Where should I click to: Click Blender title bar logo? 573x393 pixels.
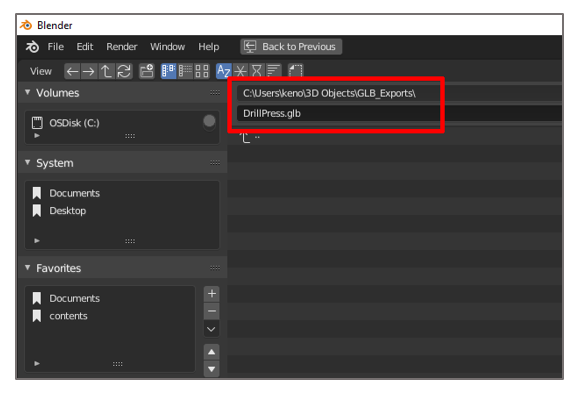click(26, 25)
